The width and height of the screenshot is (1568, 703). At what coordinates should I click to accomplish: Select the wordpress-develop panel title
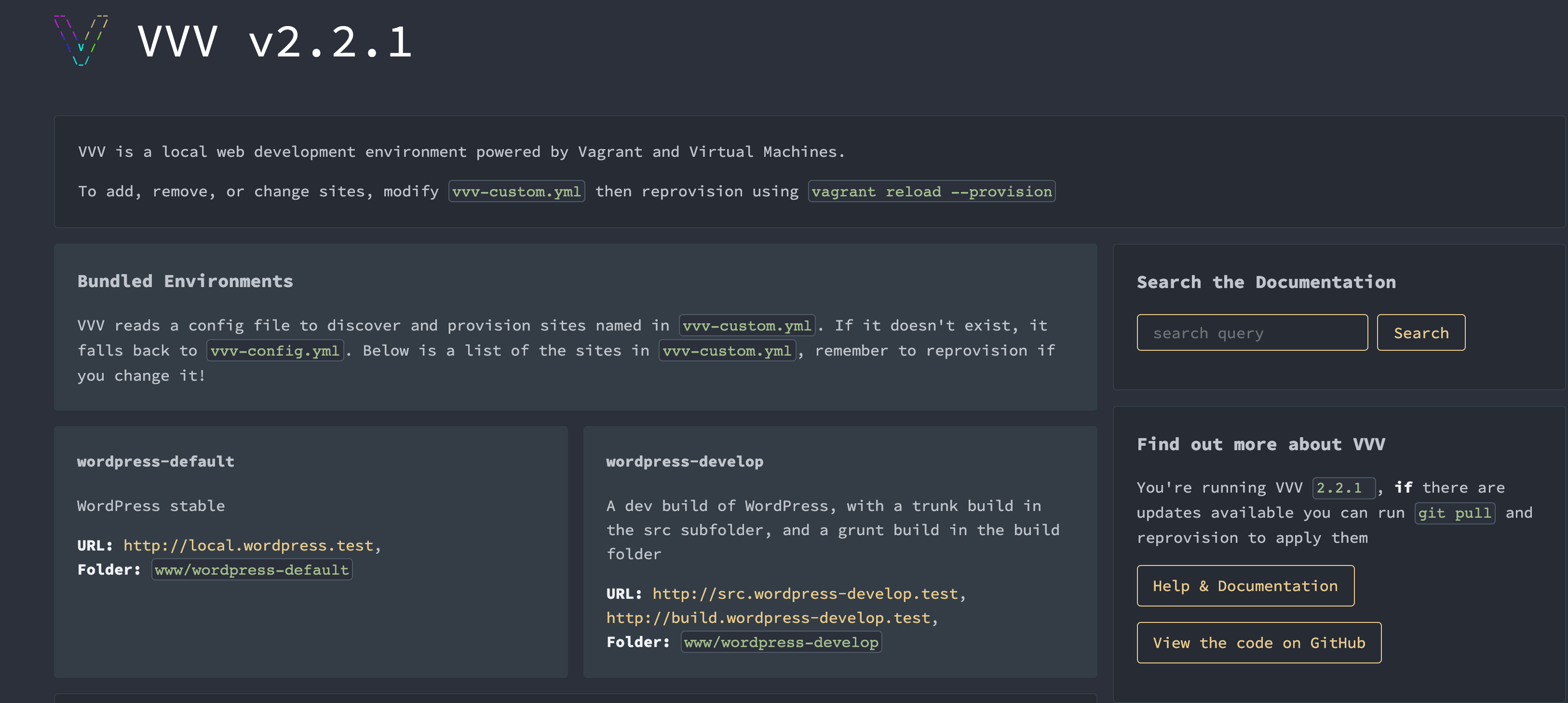pos(684,461)
